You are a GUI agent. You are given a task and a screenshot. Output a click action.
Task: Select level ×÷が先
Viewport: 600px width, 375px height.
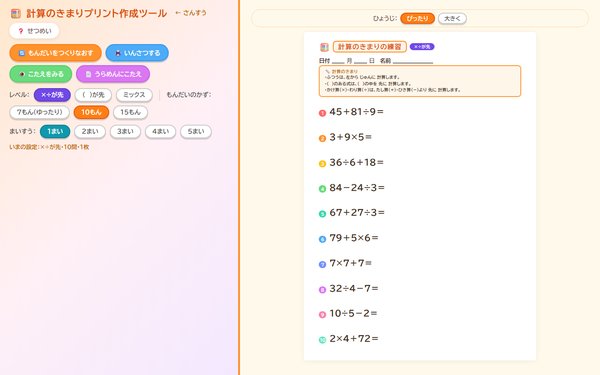(52, 95)
